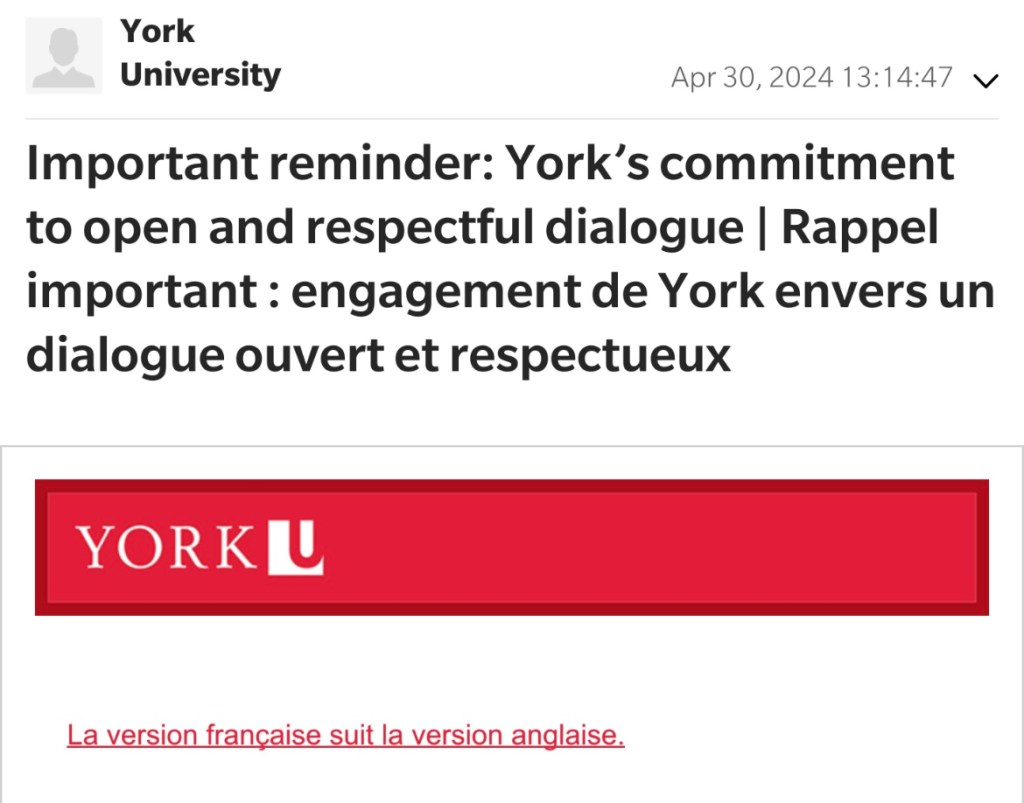1024x803 pixels.
Task: Select the Apr 30, 2024 date text
Action: 752,78
